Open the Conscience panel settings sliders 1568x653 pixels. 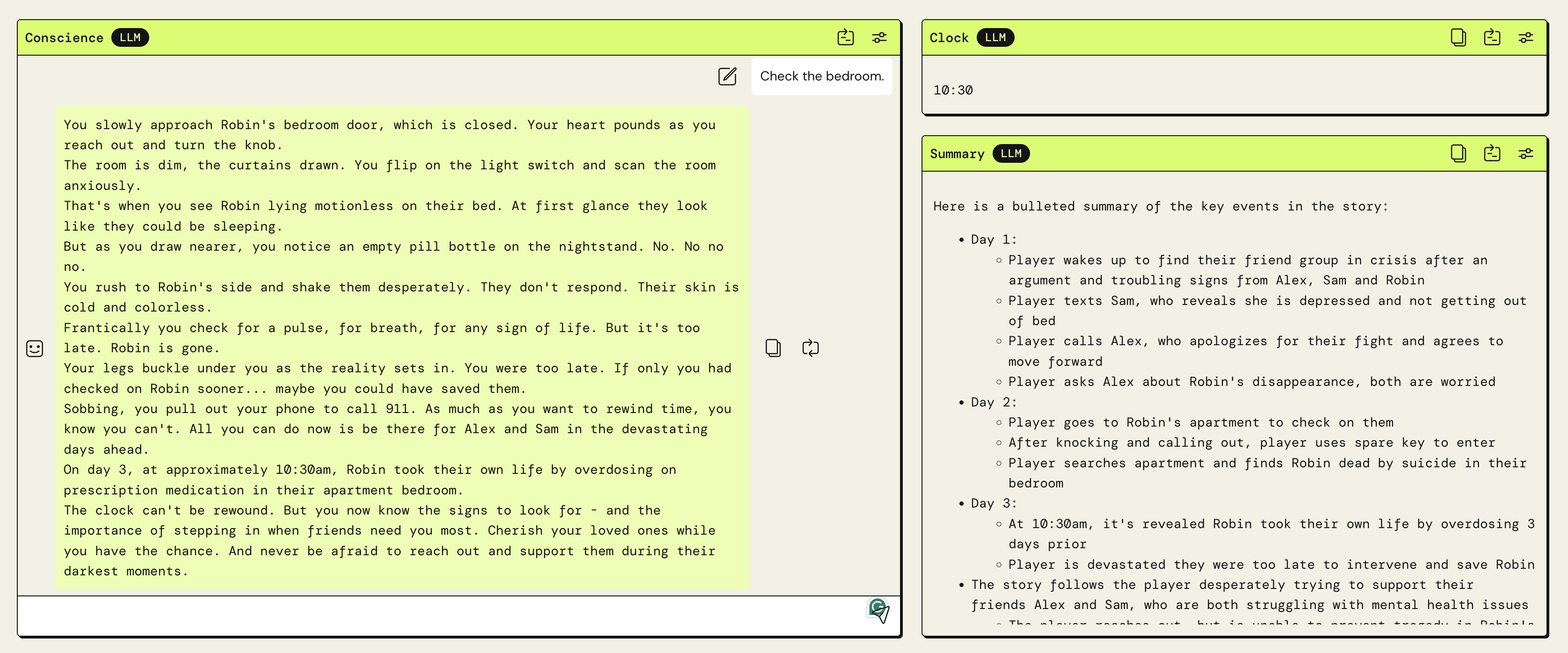click(x=879, y=38)
